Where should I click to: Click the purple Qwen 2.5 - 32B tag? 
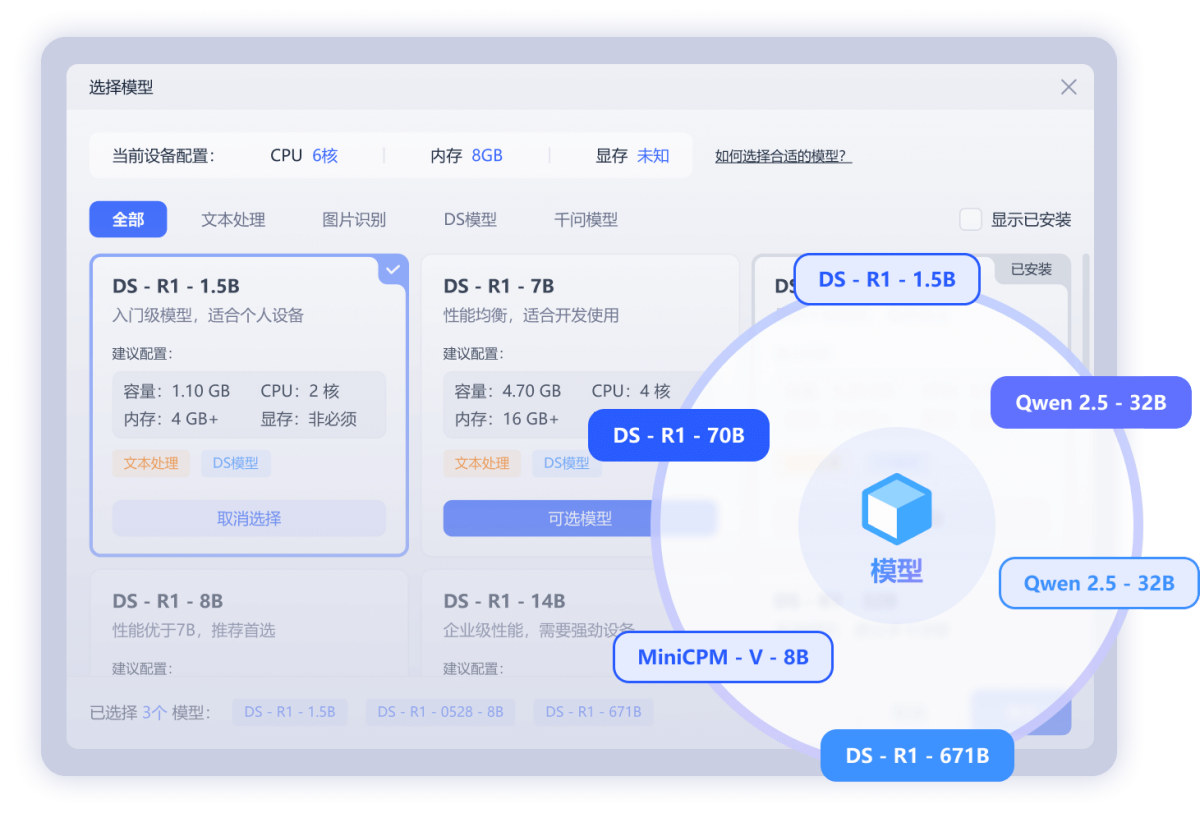(1091, 402)
